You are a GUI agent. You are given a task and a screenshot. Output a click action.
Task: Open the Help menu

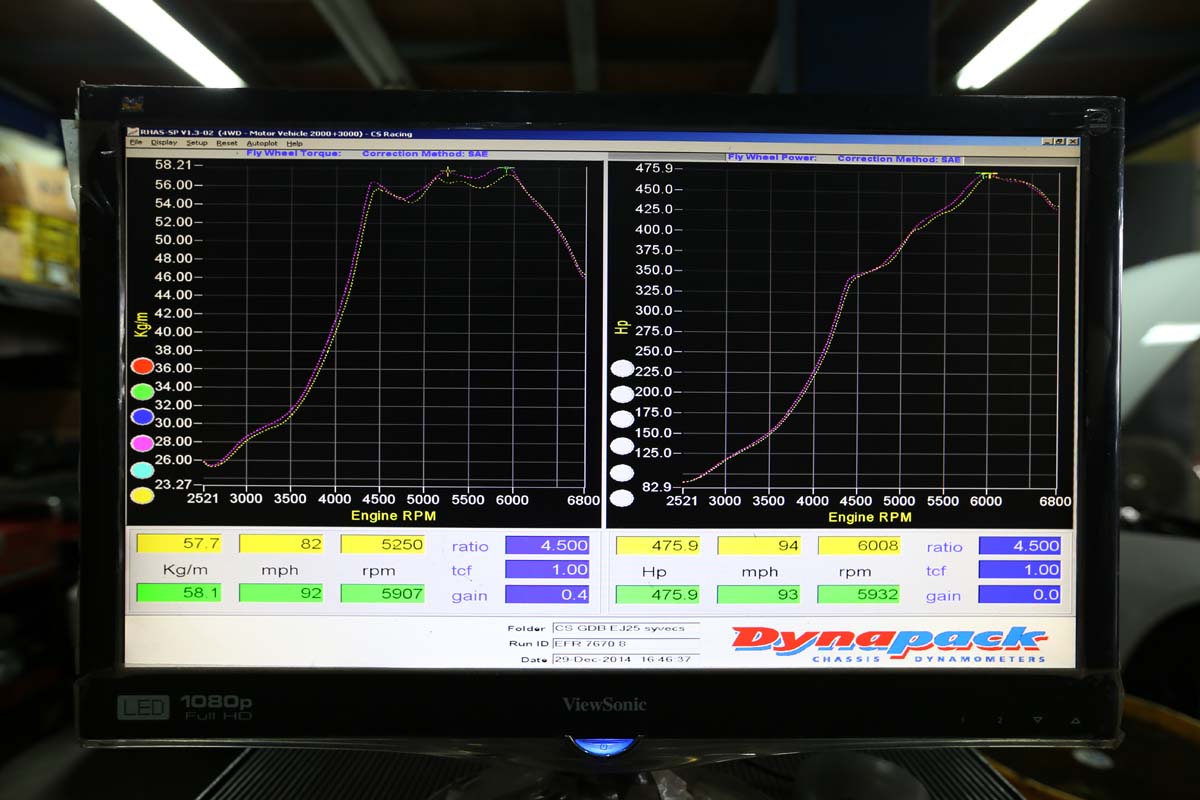pyautogui.click(x=294, y=143)
